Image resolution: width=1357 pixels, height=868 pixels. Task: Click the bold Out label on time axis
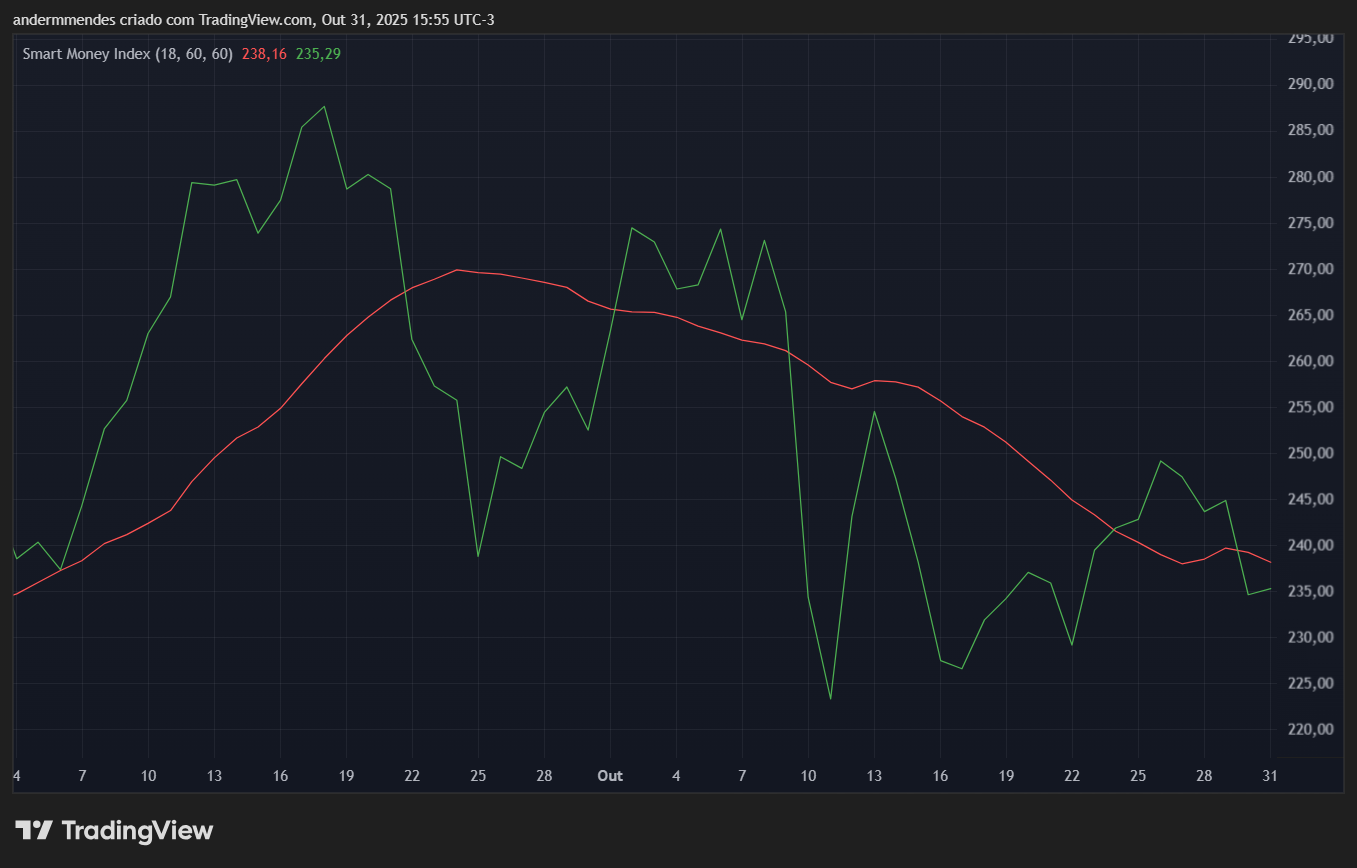pyautogui.click(x=610, y=776)
